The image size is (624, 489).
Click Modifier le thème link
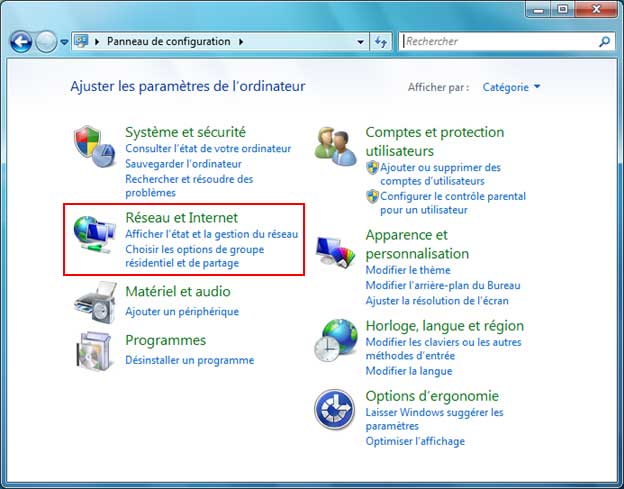point(408,270)
